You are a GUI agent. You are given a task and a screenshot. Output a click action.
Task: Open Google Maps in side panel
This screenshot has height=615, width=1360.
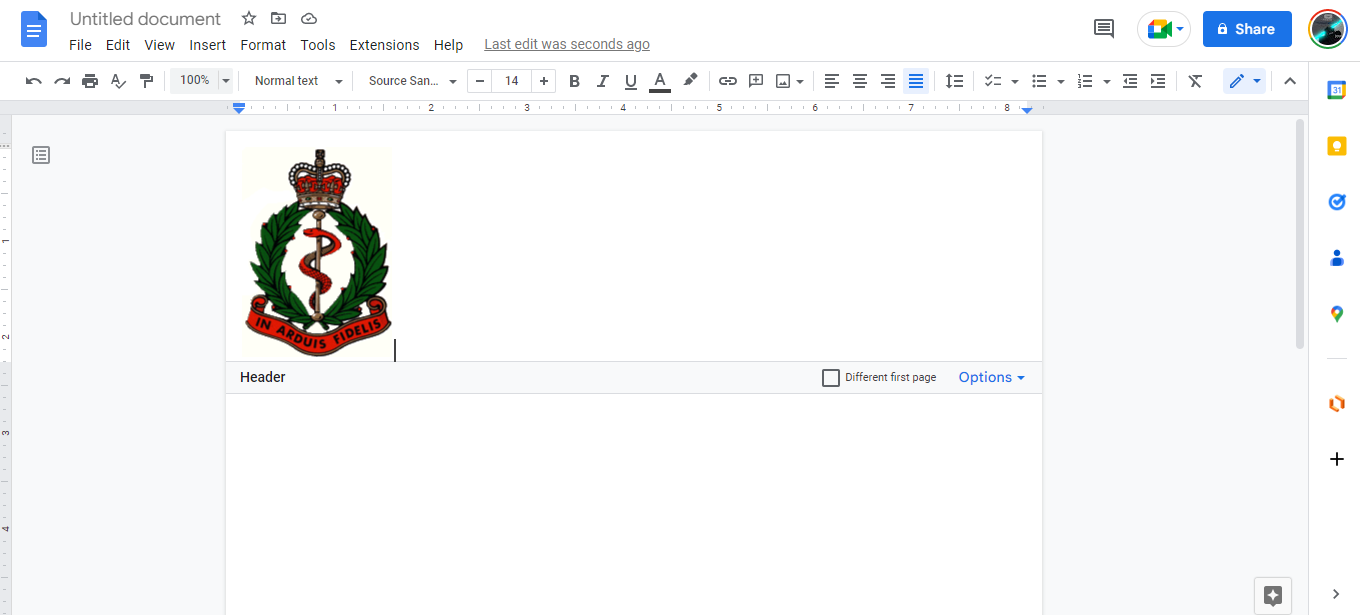point(1337,314)
